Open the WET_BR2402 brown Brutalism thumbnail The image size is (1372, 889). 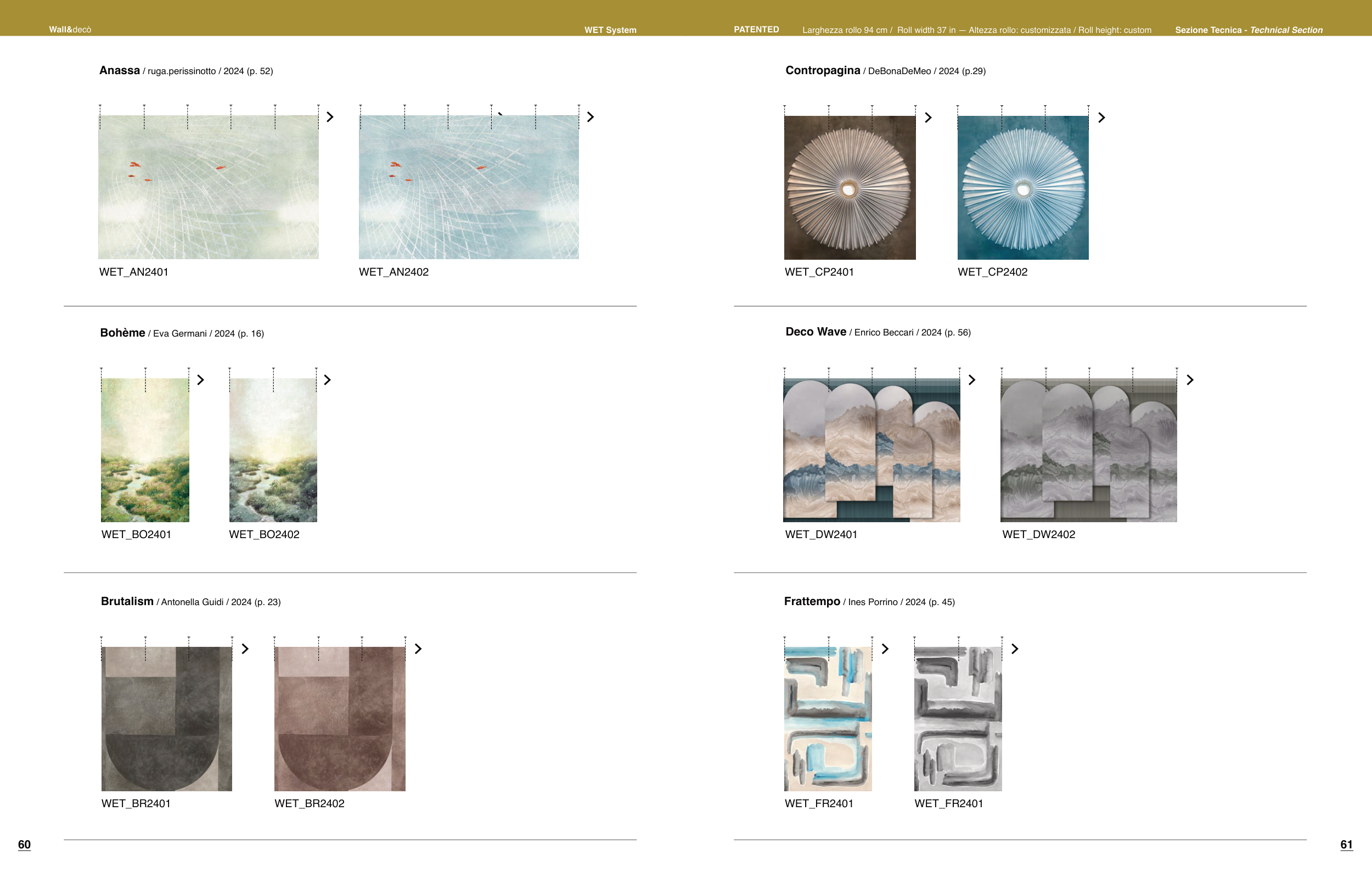[x=340, y=718]
